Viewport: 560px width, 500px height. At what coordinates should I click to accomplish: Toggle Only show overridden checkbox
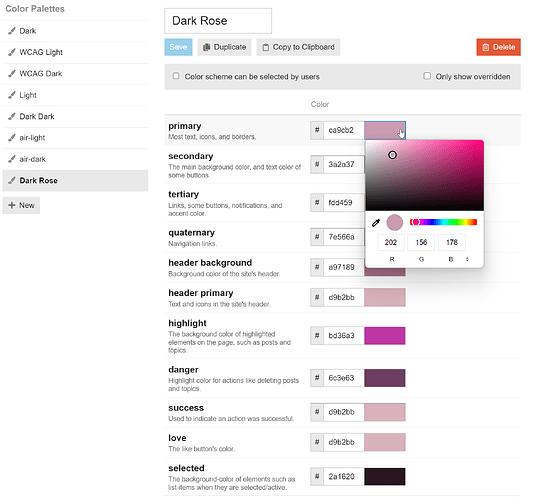tap(427, 76)
